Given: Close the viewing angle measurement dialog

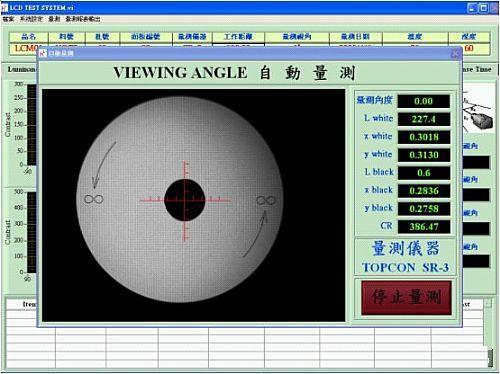Looking at the screenshot, I should 455,53.
